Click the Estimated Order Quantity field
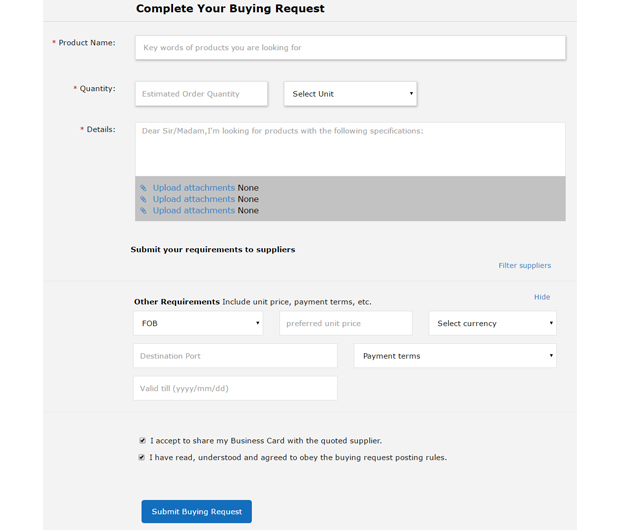The image size is (620, 530). point(201,94)
